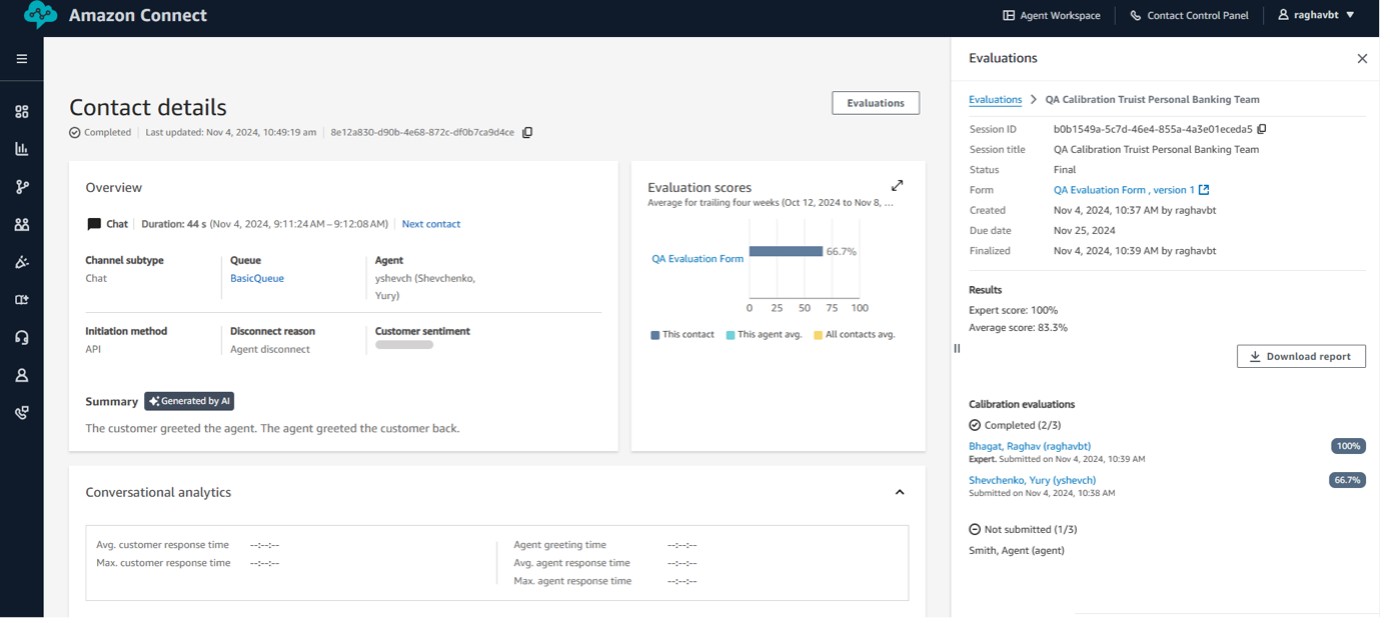
Task: Click the Evaluations button
Action: 875,103
